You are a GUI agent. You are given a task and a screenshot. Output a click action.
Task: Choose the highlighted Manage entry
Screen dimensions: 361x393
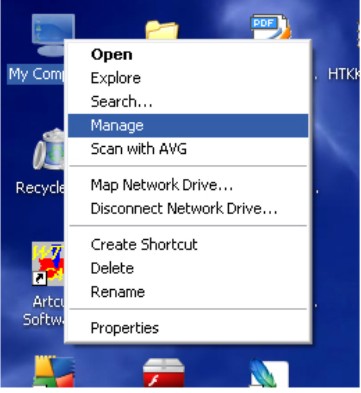(188, 126)
